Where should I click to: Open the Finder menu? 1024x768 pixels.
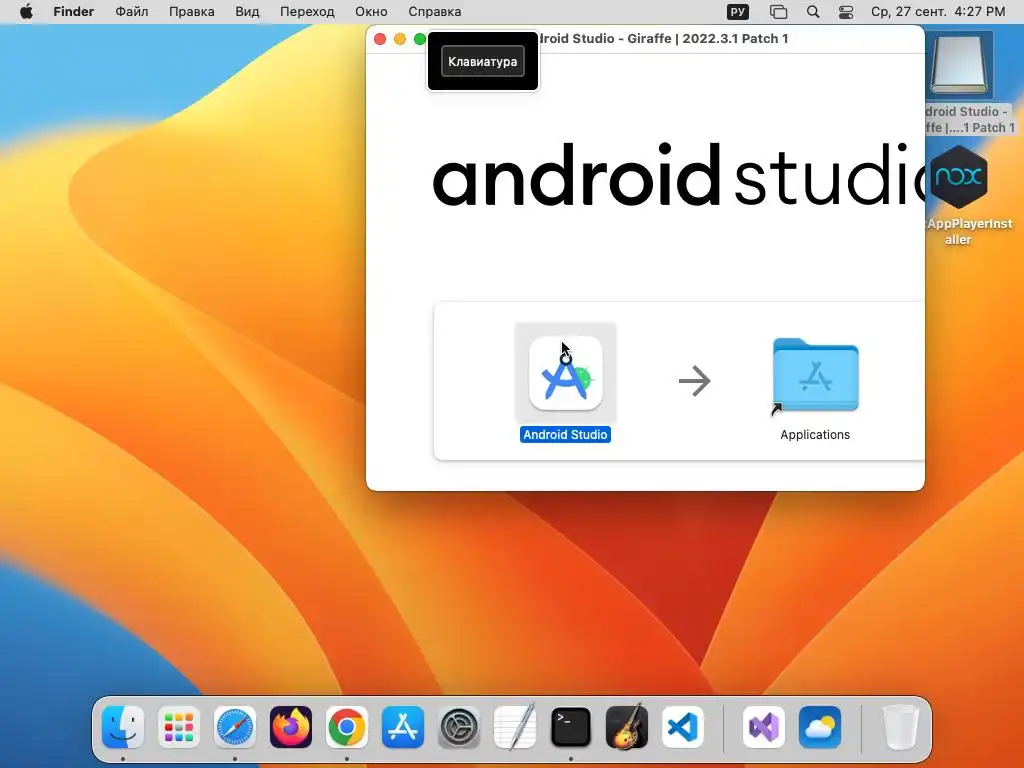coord(74,12)
